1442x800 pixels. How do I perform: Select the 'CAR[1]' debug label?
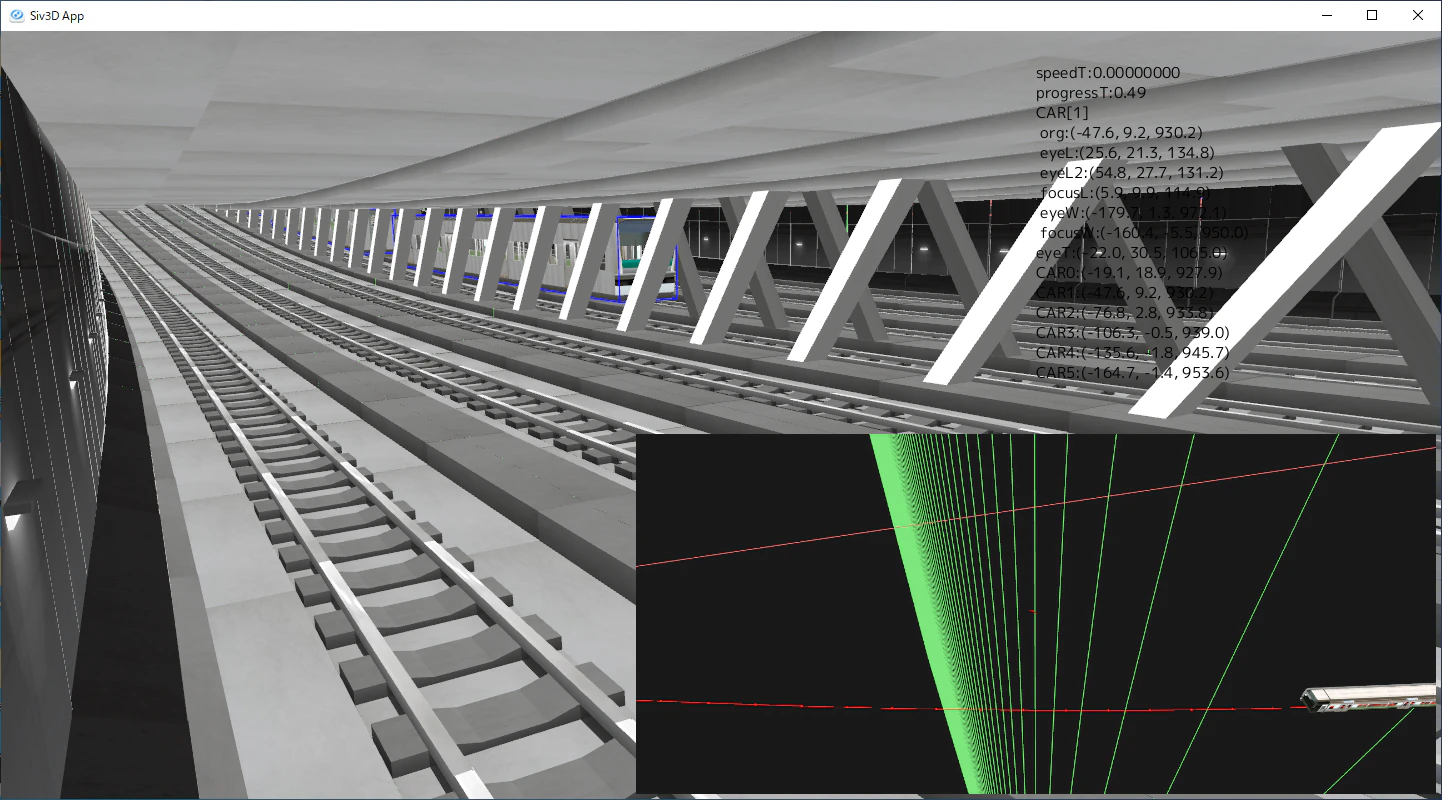pos(1062,113)
